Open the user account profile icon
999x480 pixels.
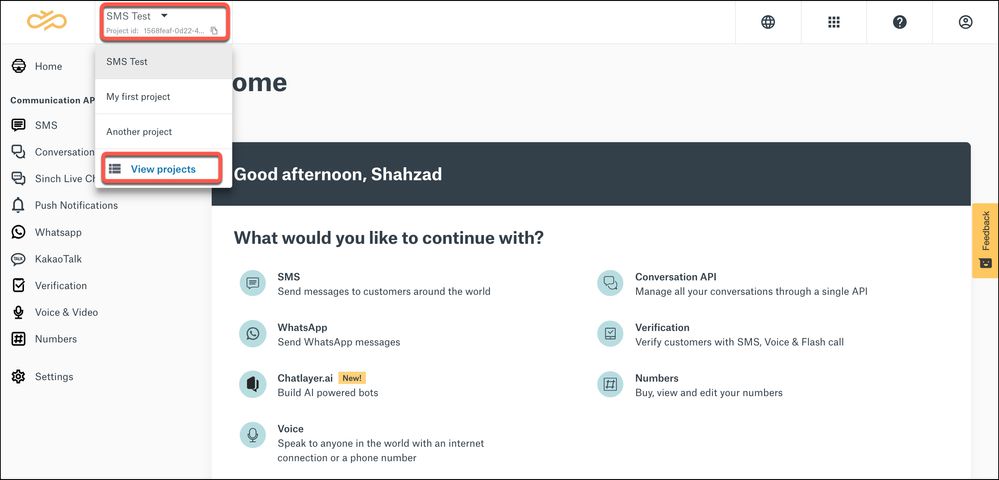click(965, 22)
